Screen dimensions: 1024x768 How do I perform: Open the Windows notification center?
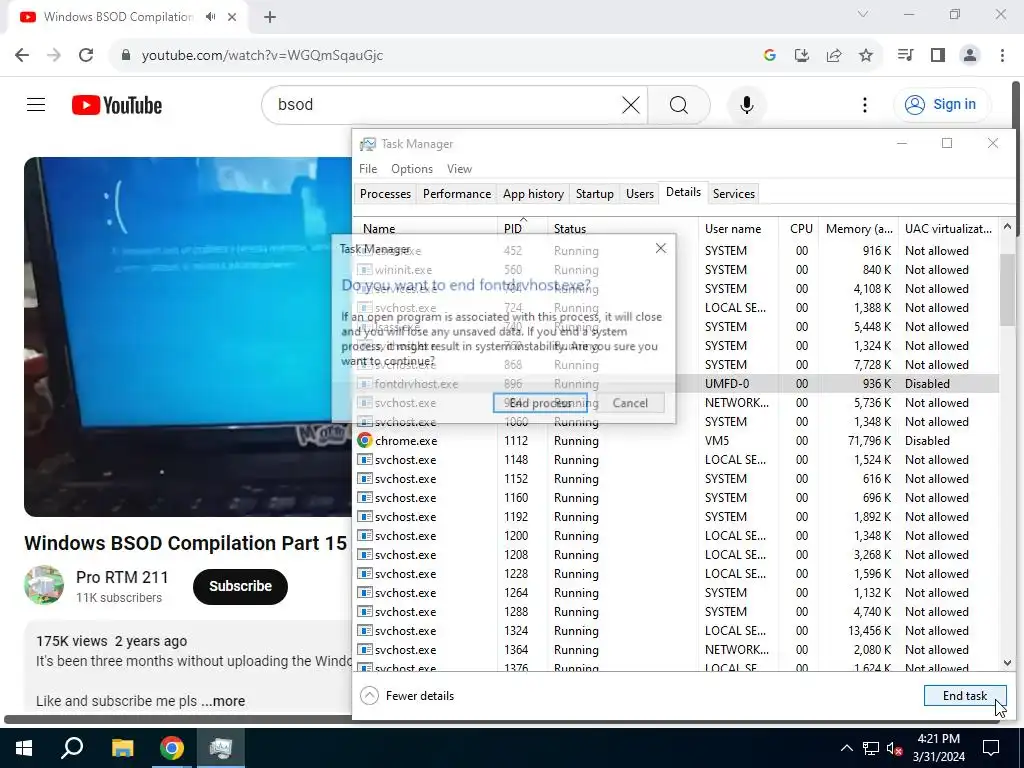click(x=991, y=748)
